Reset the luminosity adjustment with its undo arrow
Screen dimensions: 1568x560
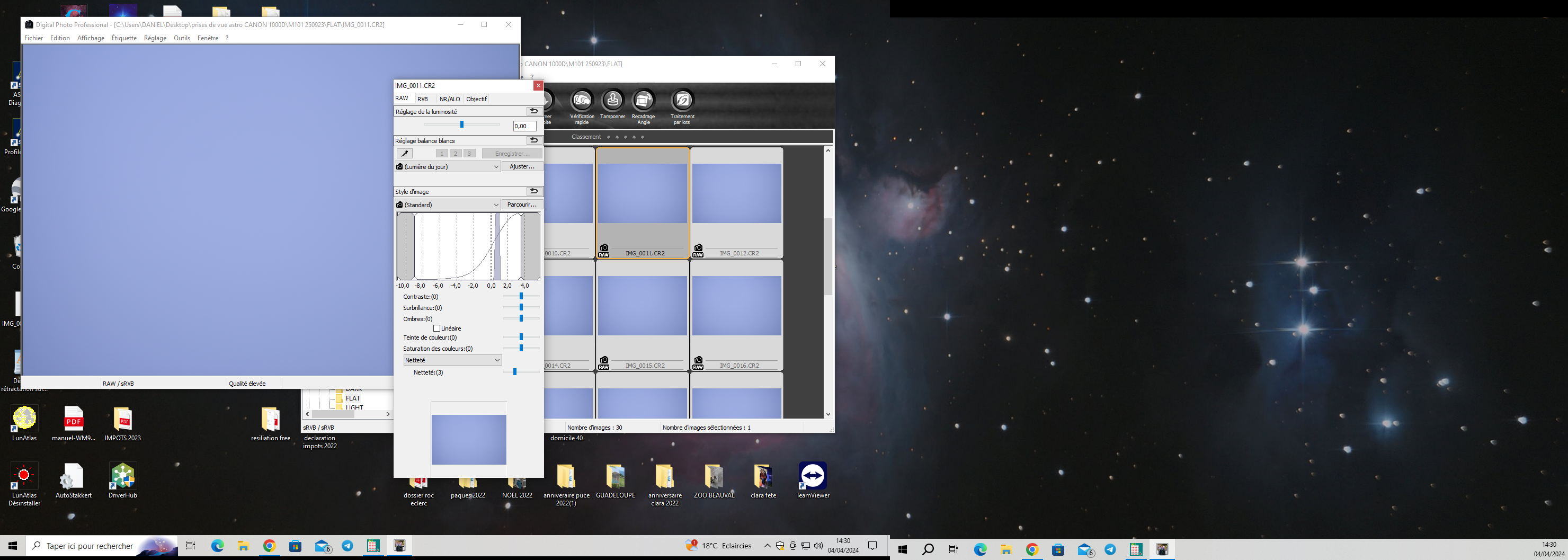pos(534,111)
